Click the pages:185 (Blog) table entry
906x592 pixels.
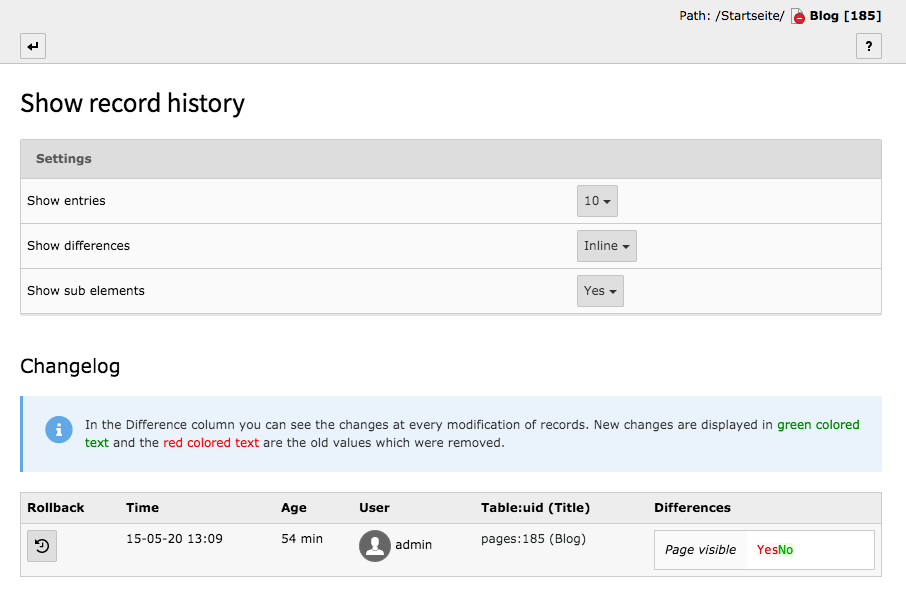point(533,539)
